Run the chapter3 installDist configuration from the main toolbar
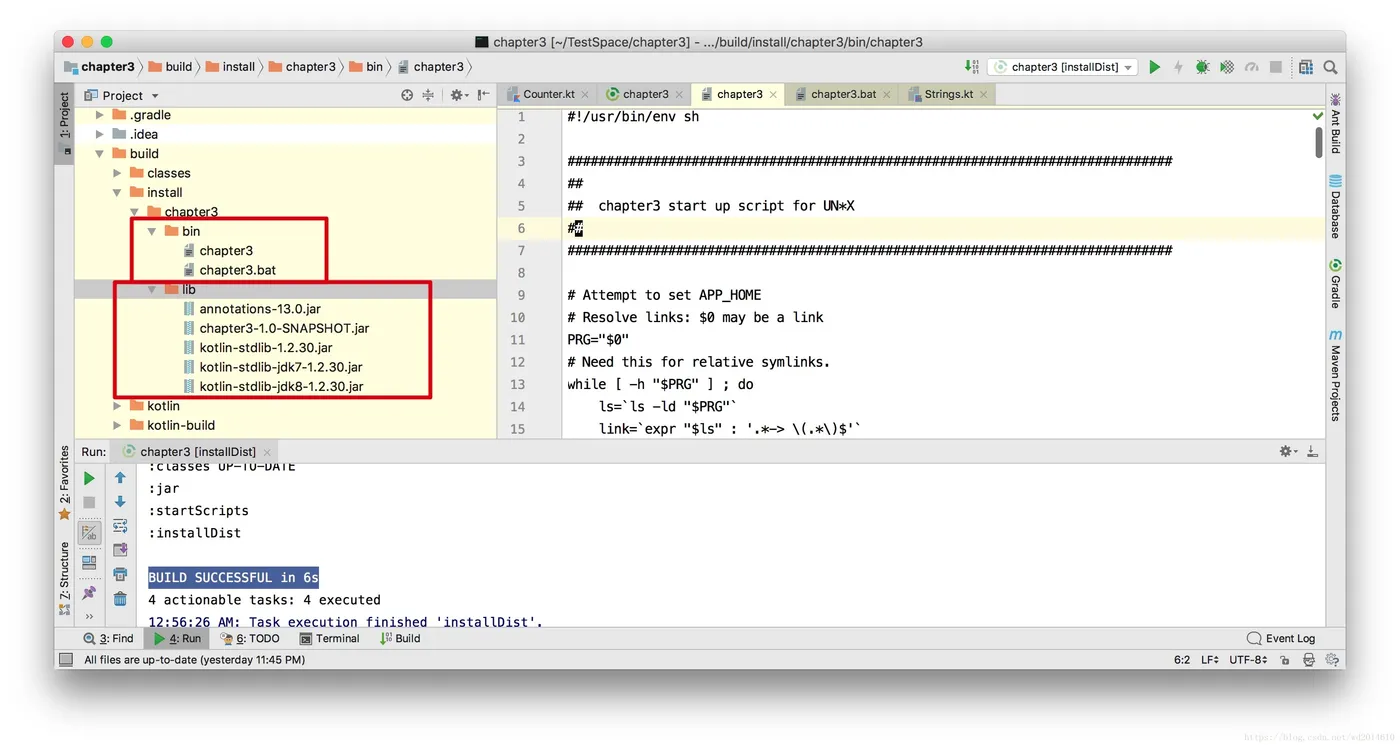Screen dimensions: 1400x747 (x=1155, y=67)
